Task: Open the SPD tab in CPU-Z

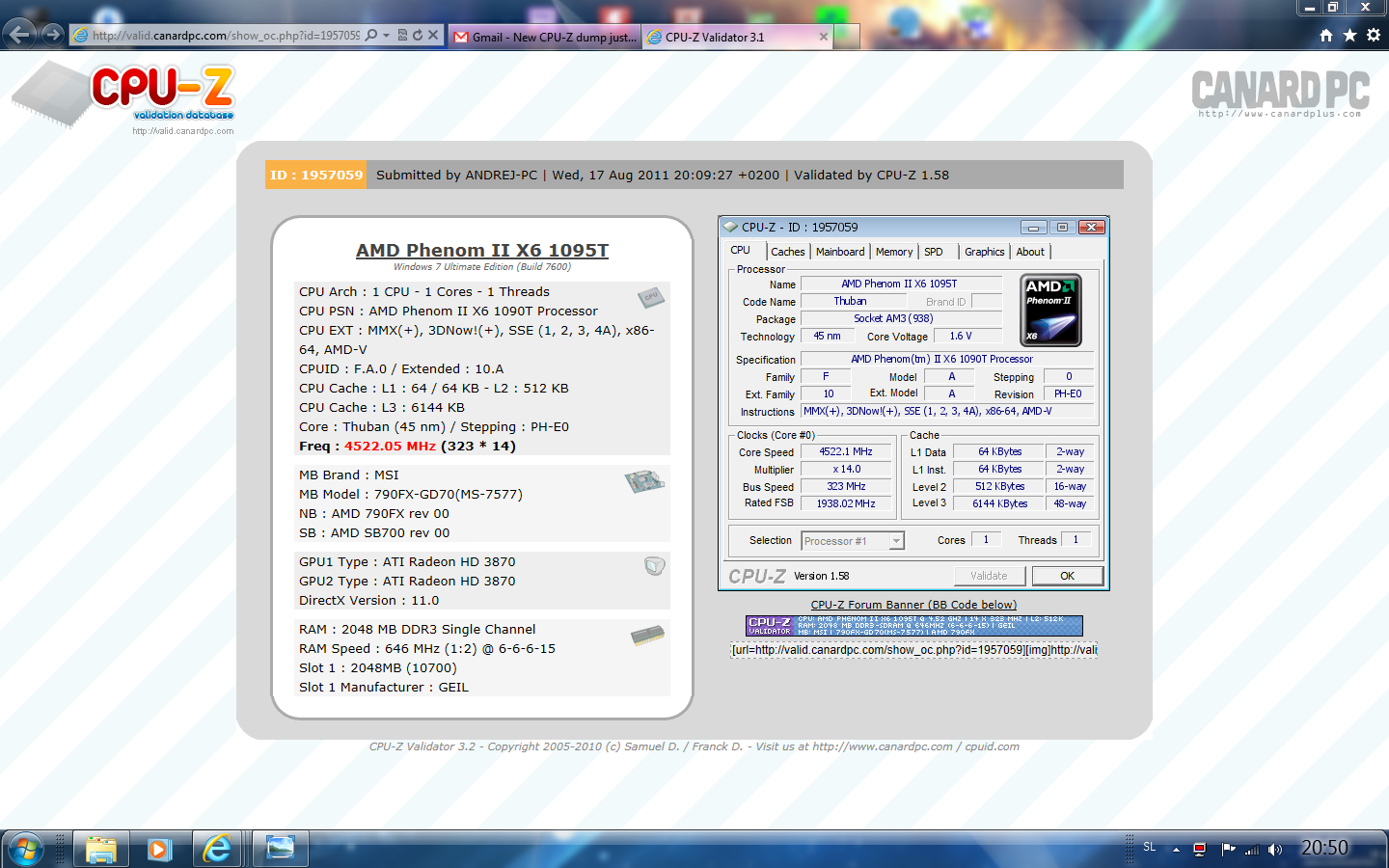Action: point(934,252)
